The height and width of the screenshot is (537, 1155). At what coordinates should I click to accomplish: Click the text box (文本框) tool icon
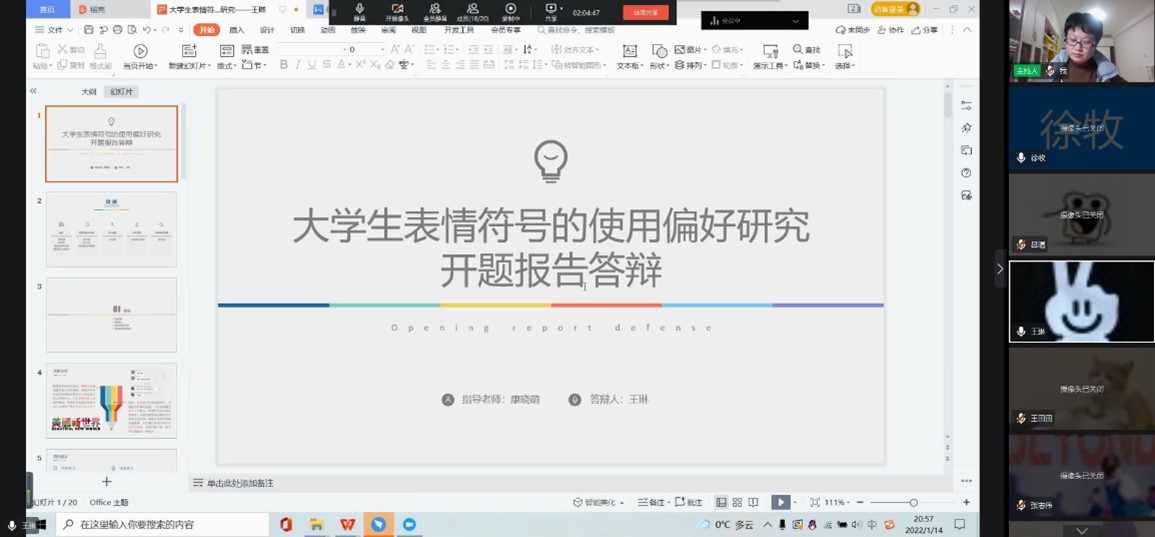point(629,51)
